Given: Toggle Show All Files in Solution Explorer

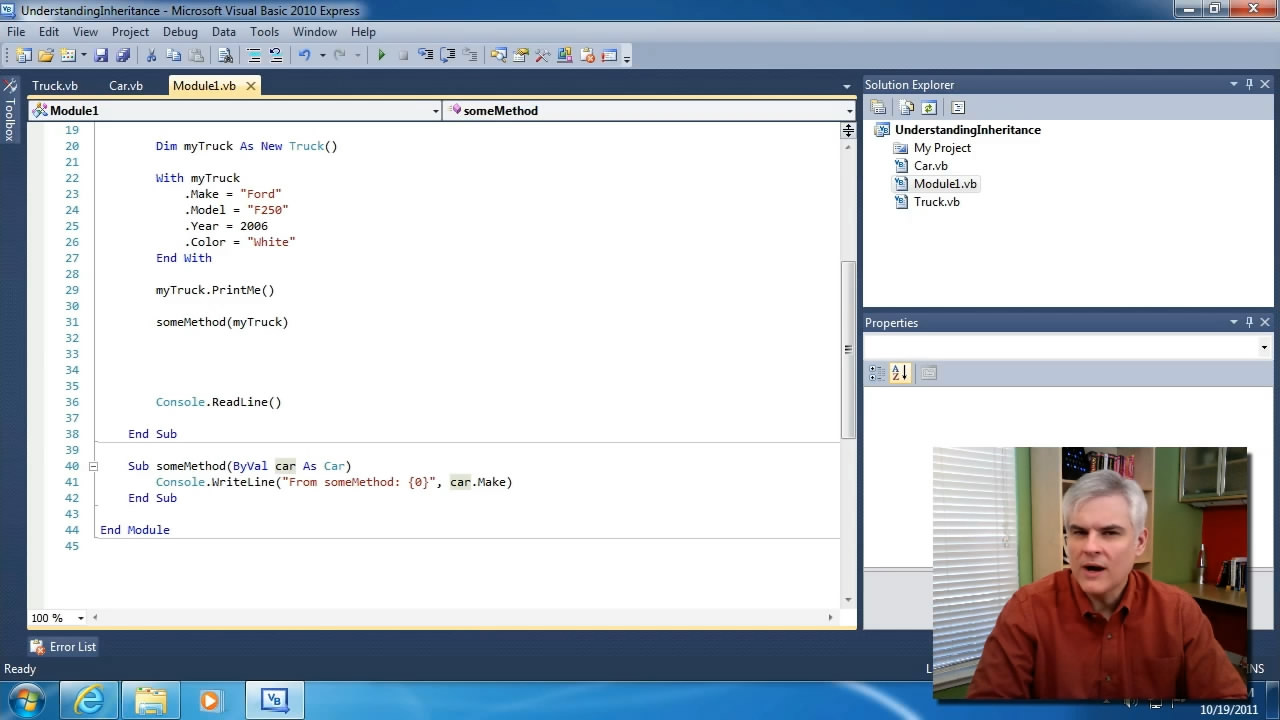Looking at the screenshot, I should point(906,108).
